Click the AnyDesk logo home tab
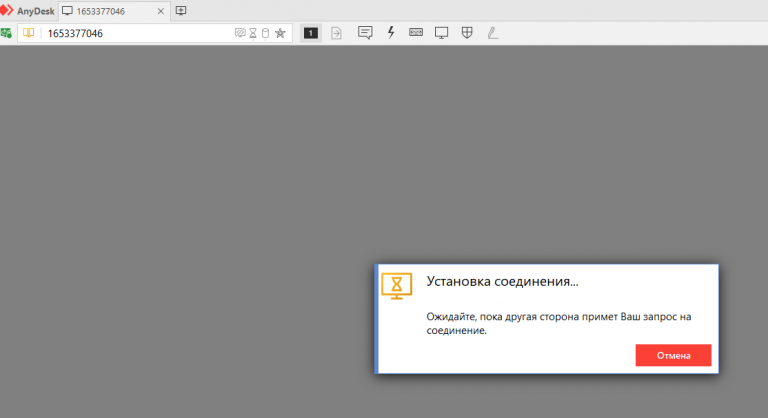Screen dimensions: 768x418 pos(27,11)
